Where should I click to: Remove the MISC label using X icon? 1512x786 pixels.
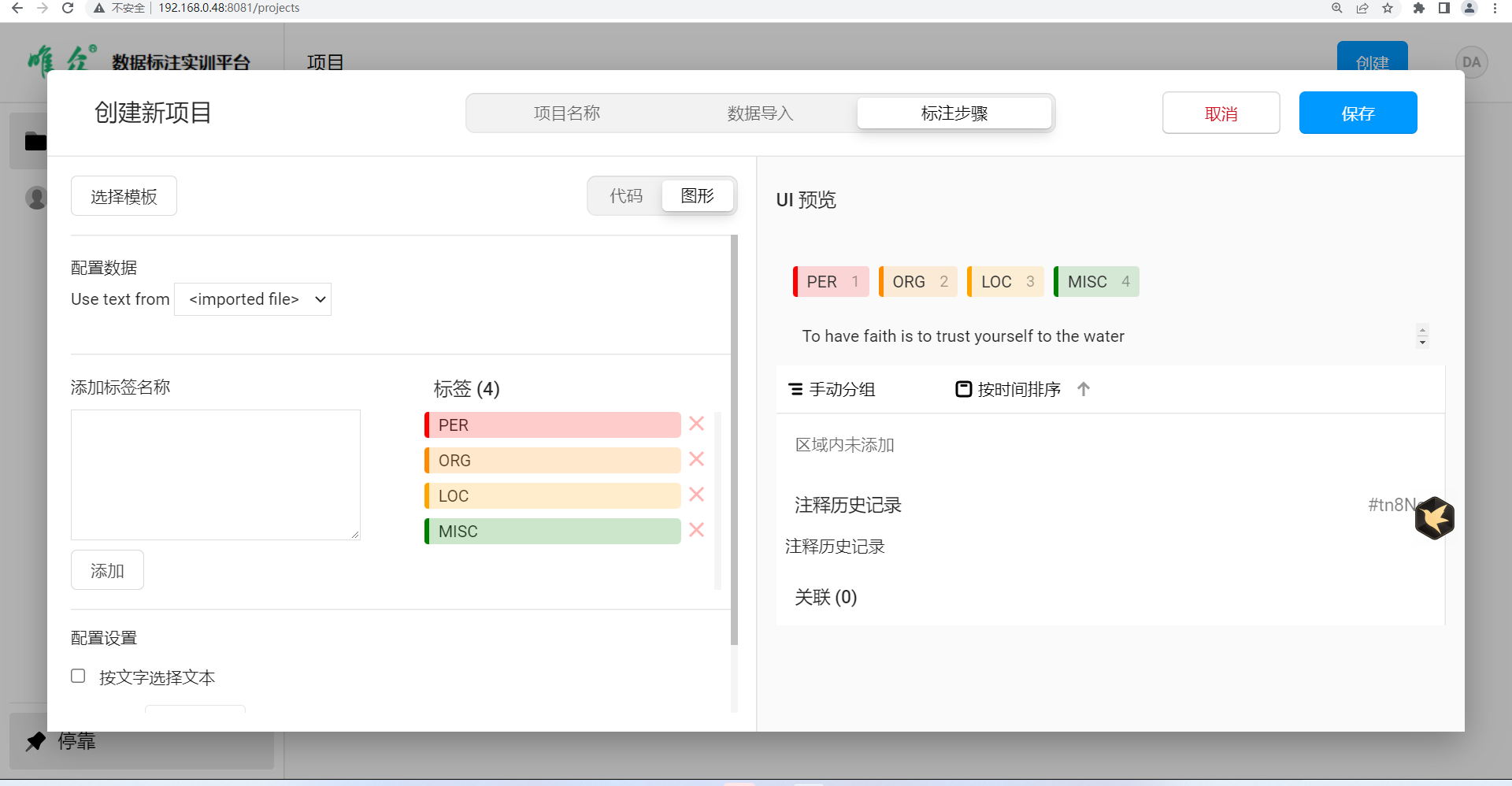pos(696,530)
